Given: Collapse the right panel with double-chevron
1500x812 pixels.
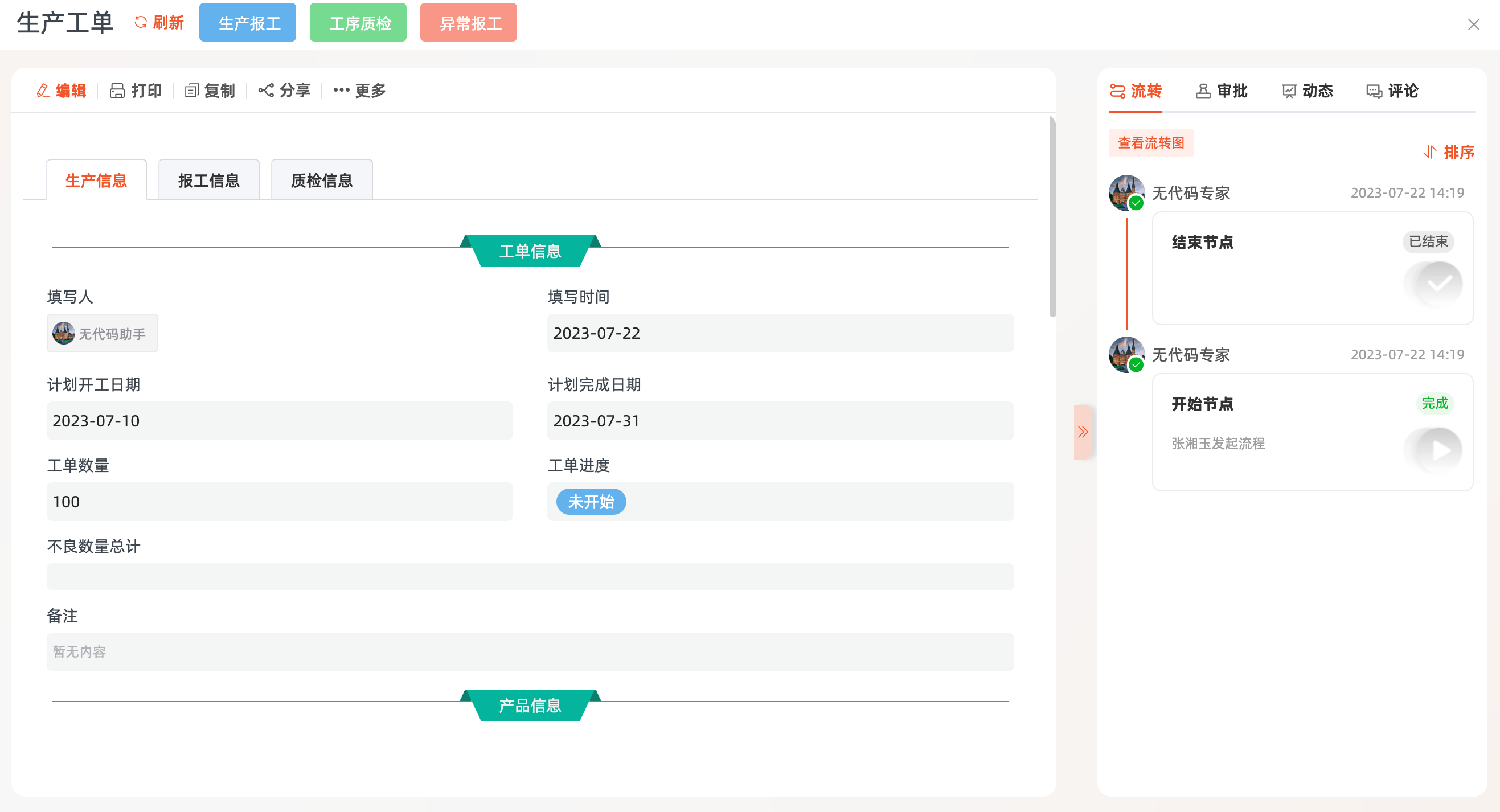Looking at the screenshot, I should pyautogui.click(x=1083, y=432).
